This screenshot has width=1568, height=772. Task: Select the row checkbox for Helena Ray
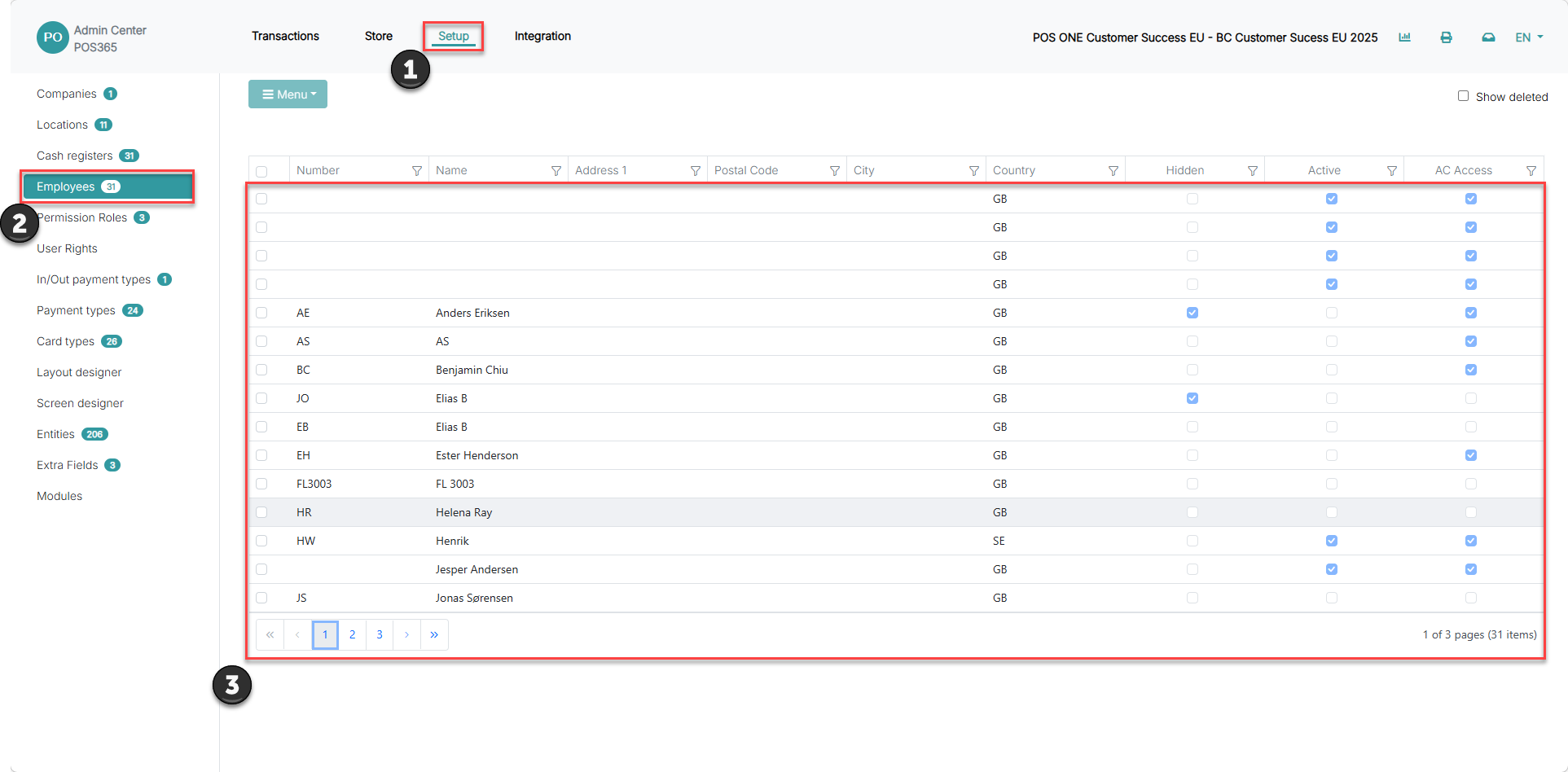261,512
